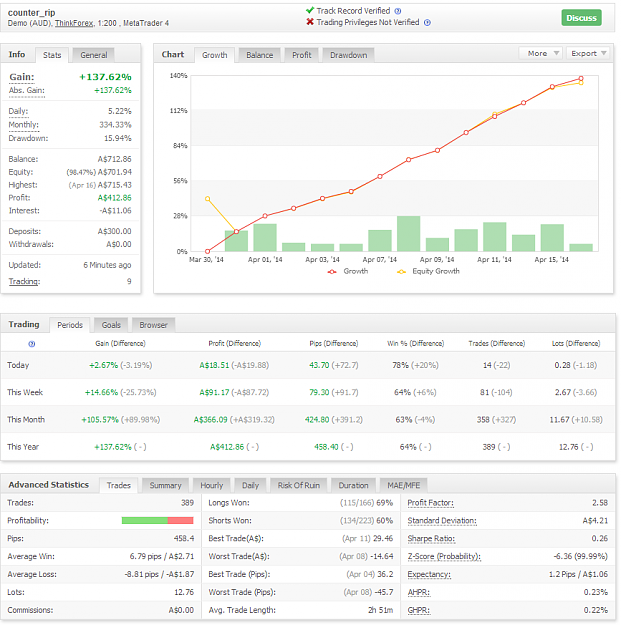Click the Abs. Gain label
This screenshot has height=625, width=621.
[x=27, y=90]
